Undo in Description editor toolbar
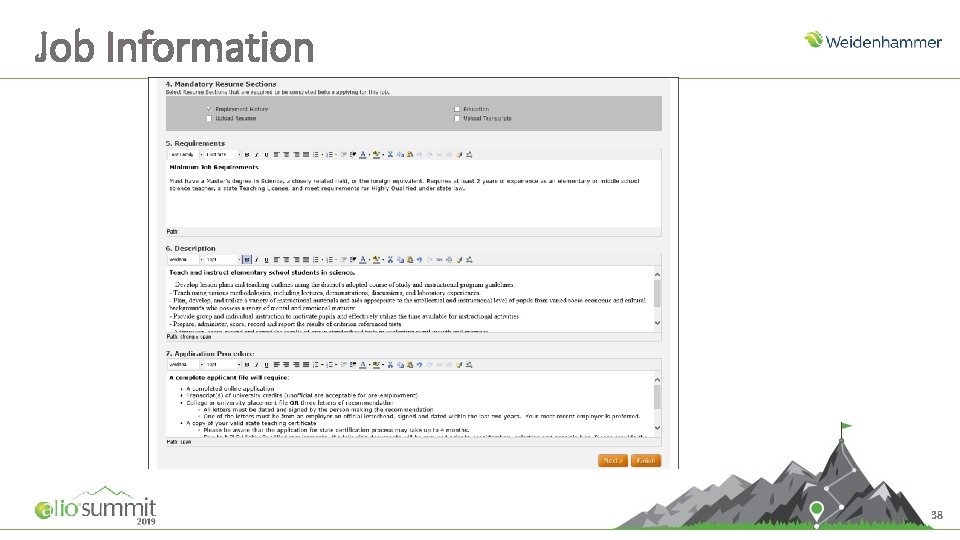The image size is (960, 540). point(419,260)
